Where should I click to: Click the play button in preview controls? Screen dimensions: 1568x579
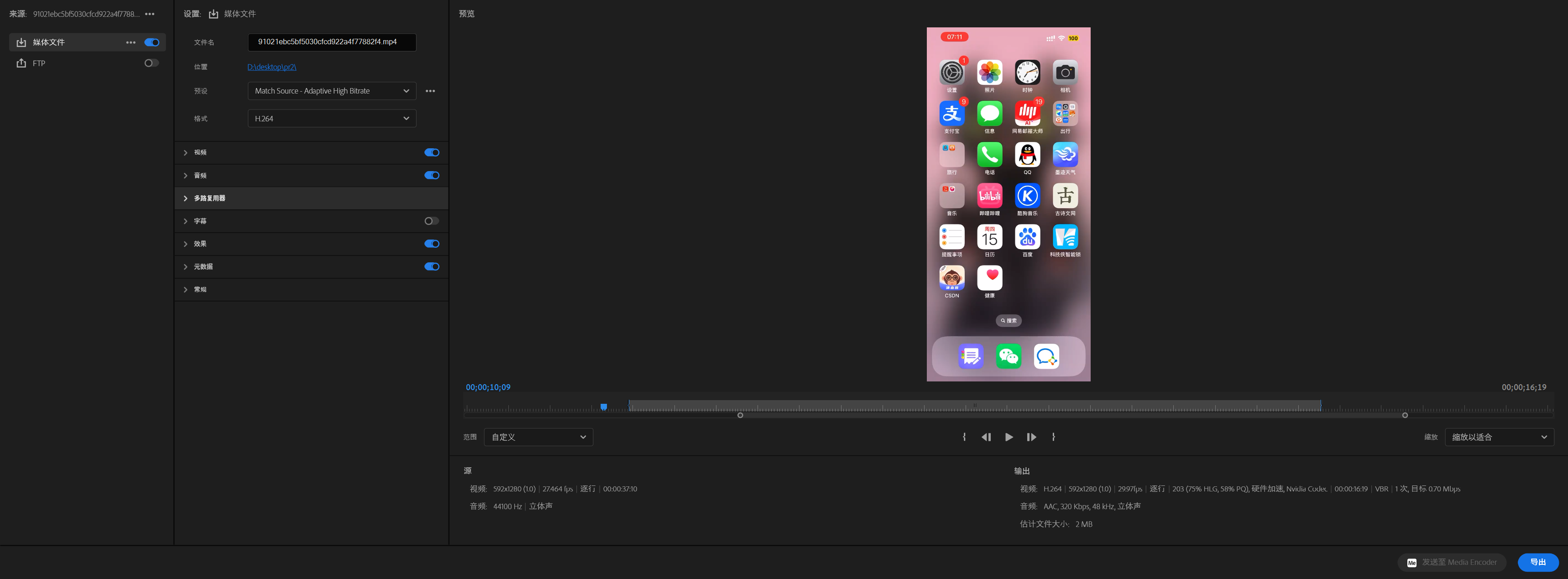[1009, 437]
